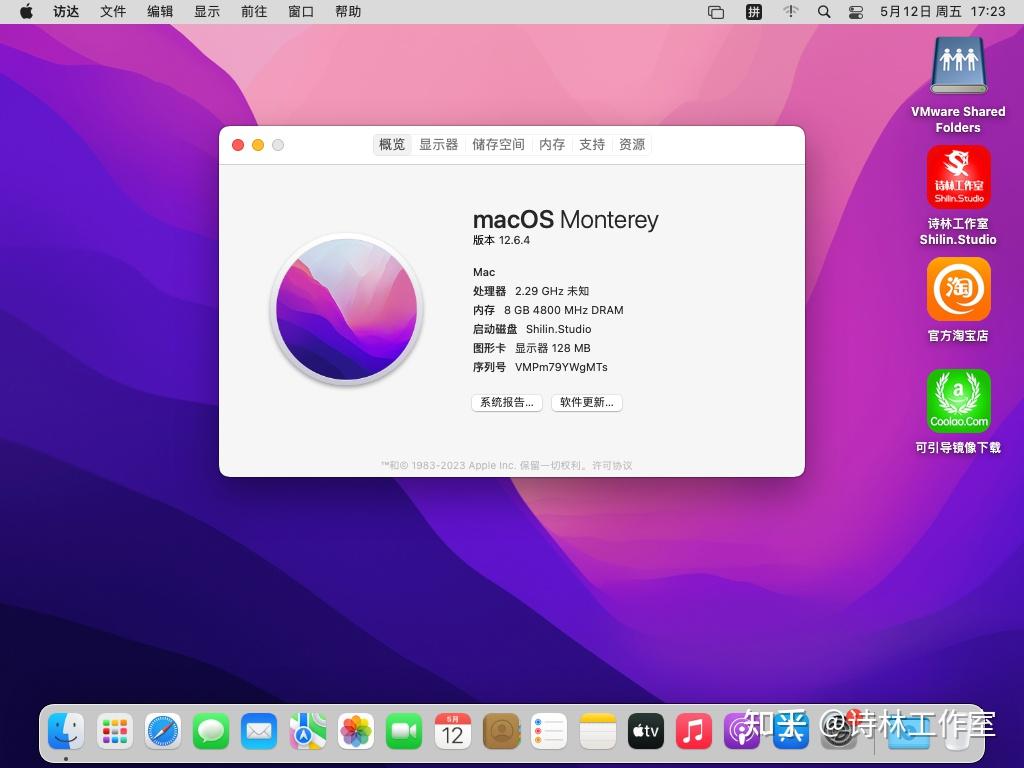Open the 许可协议 link

click(x=612, y=466)
